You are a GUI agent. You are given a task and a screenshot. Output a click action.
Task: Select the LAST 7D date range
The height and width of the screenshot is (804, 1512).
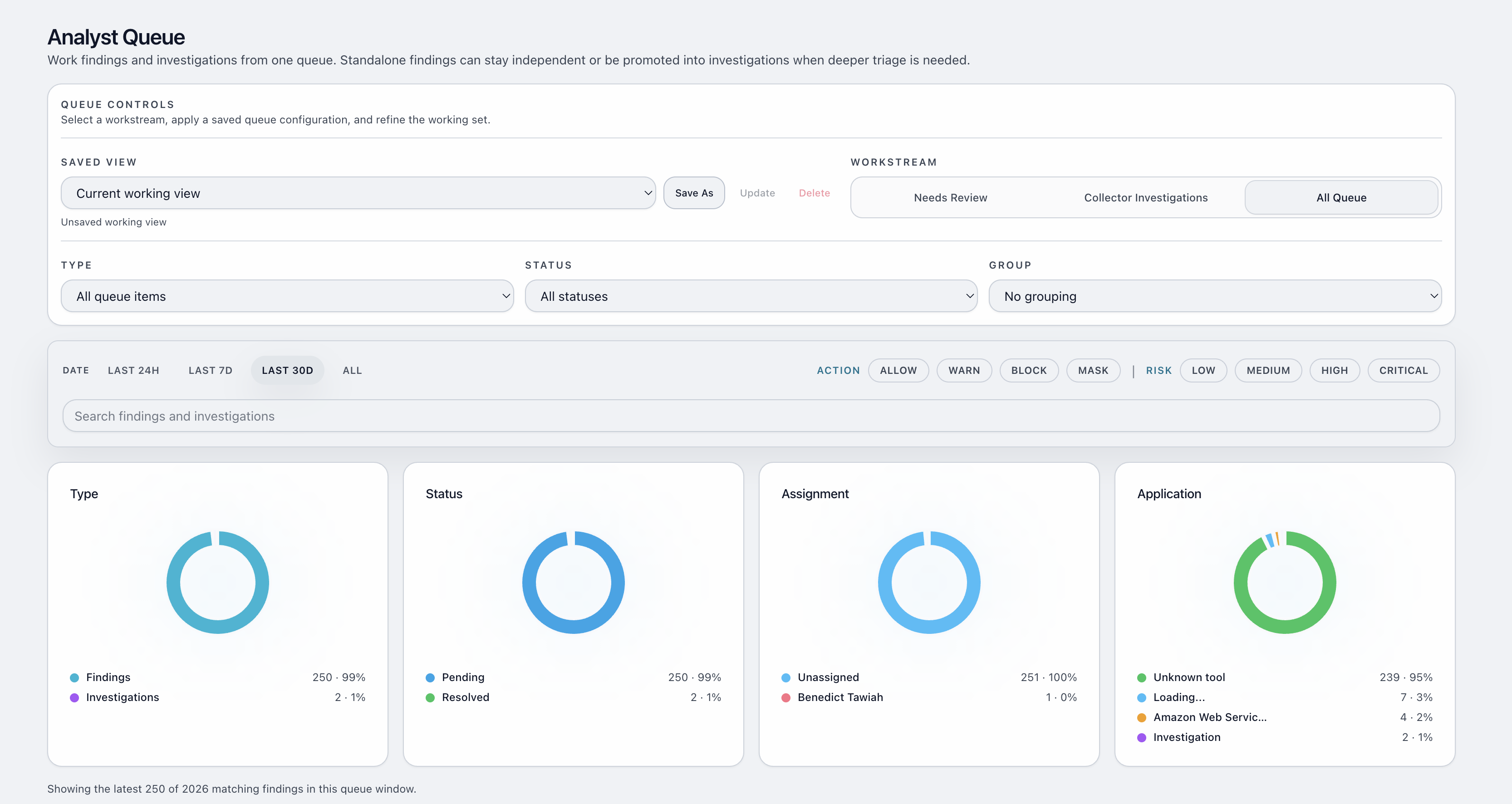point(210,370)
